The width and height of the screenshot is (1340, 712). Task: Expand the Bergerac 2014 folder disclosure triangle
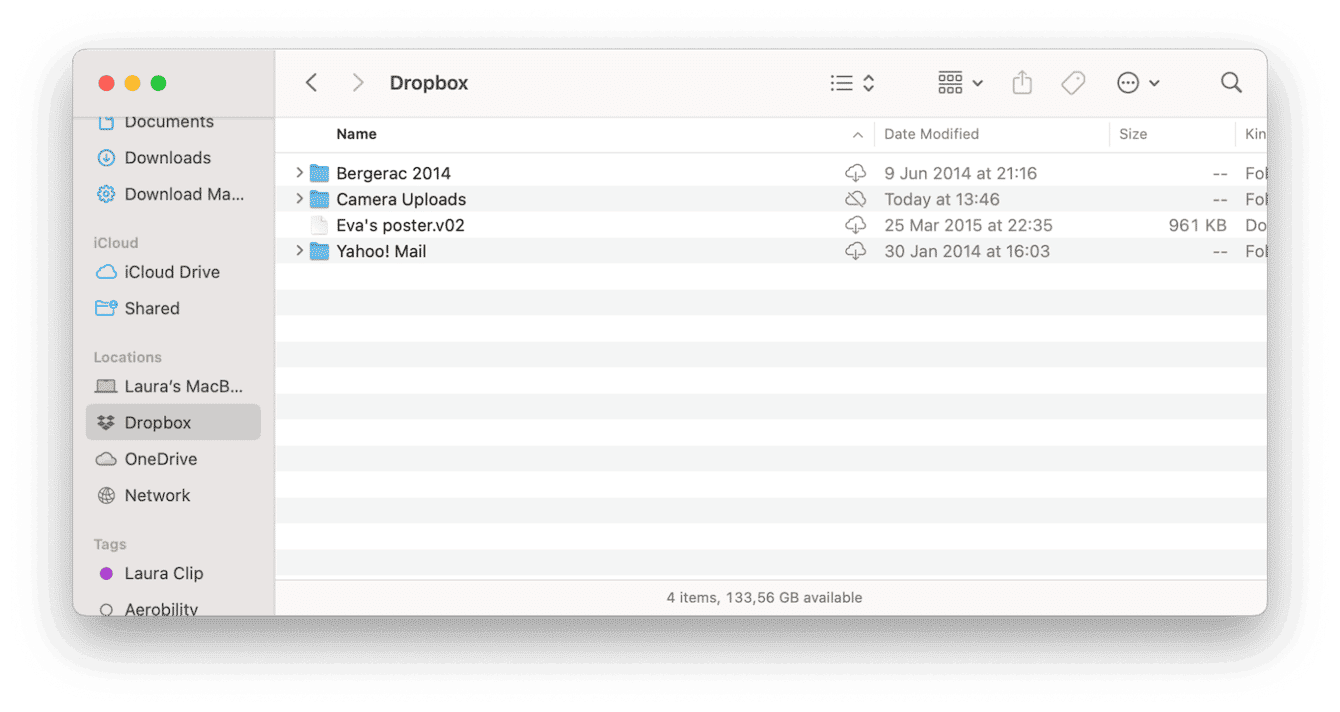(x=299, y=172)
